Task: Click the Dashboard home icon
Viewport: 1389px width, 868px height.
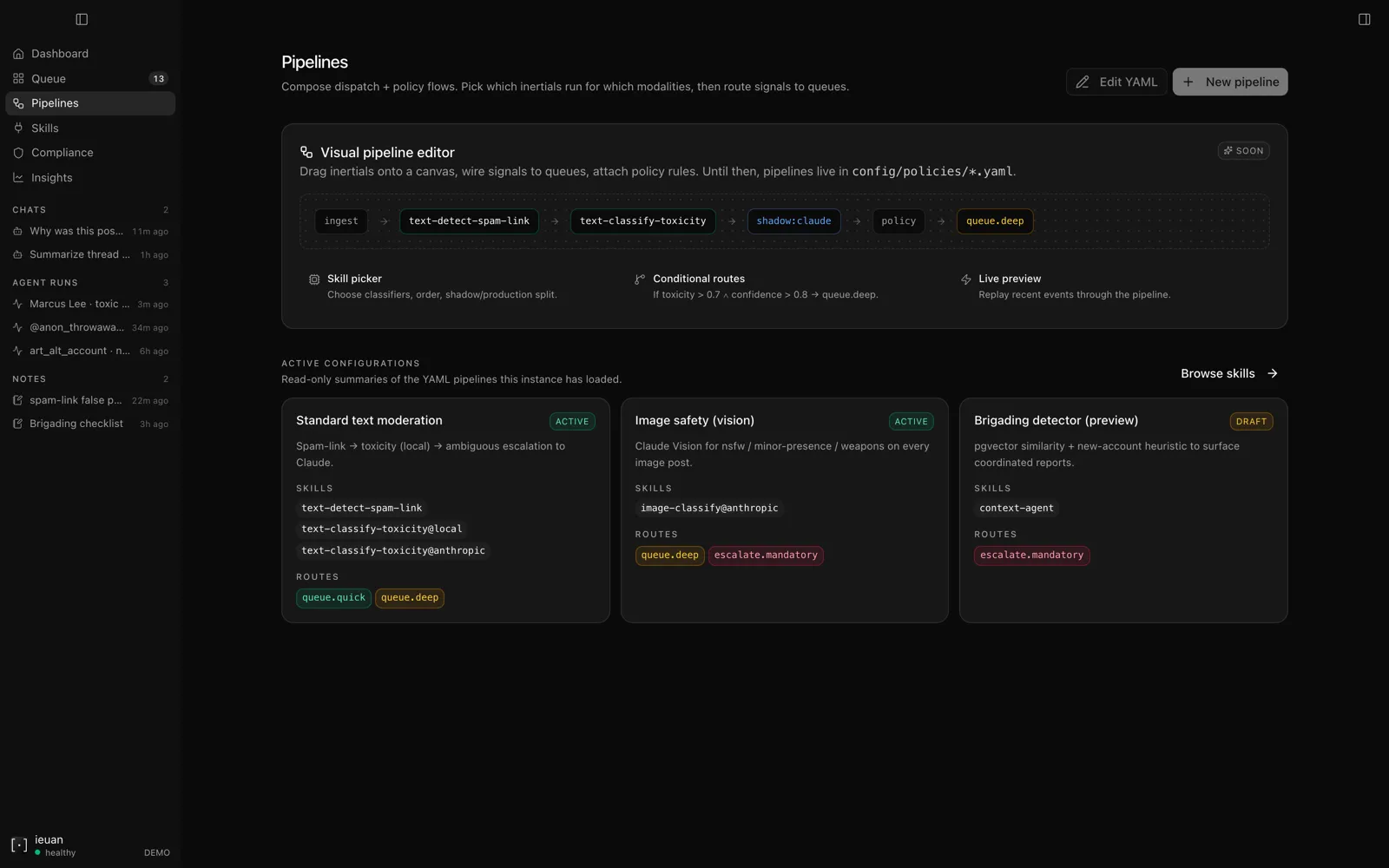Action: point(18,54)
